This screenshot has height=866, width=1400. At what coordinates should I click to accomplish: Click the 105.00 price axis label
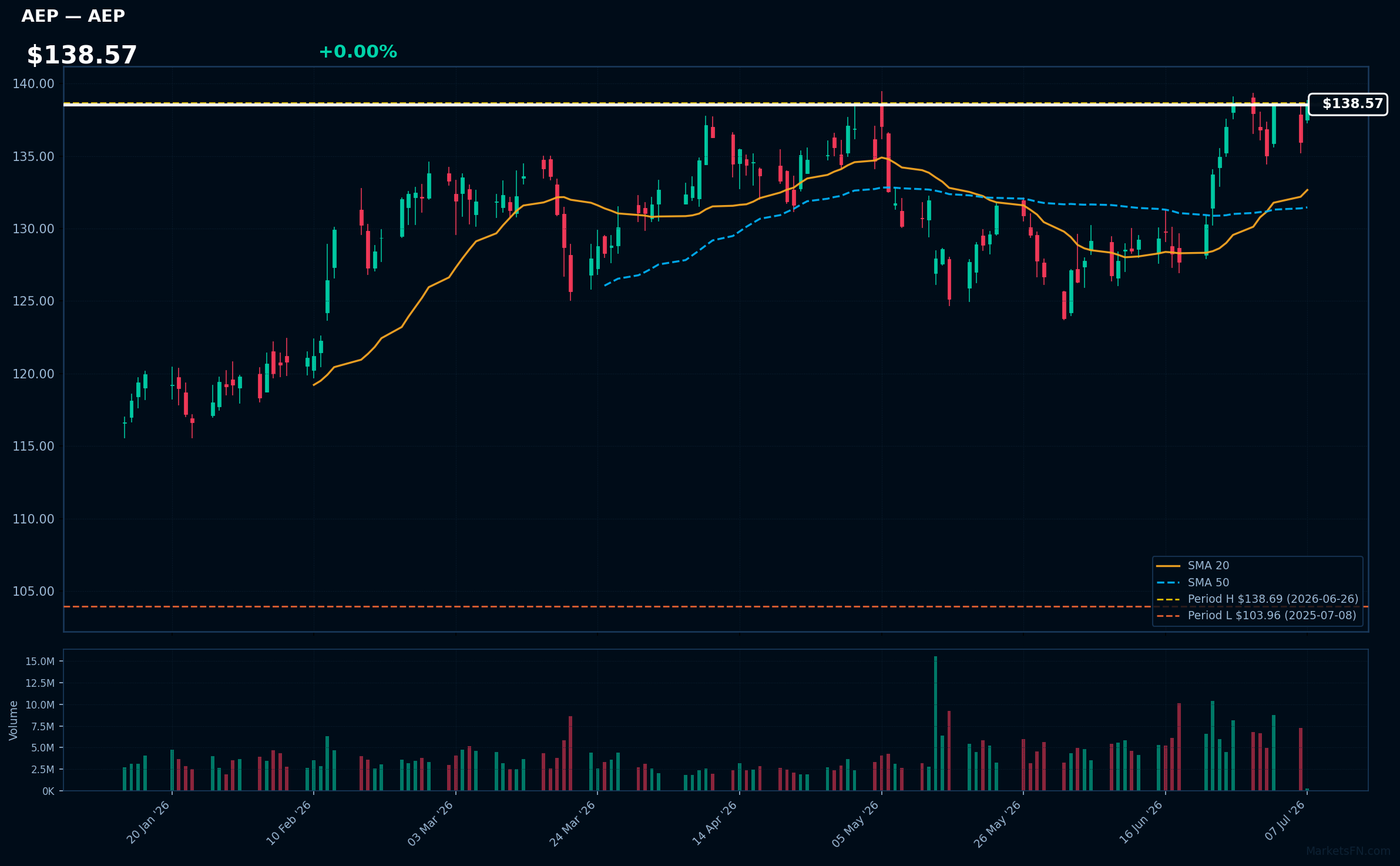pos(33,592)
